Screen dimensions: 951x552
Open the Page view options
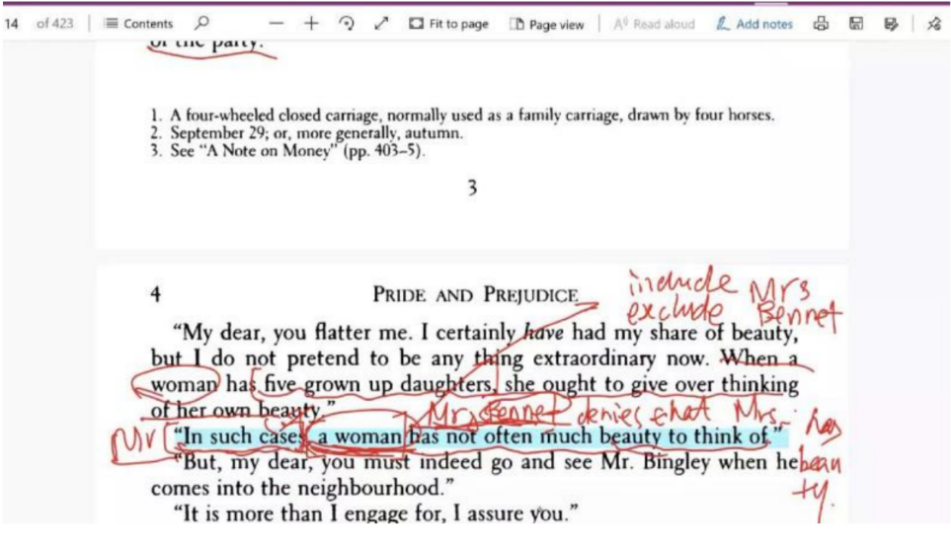pos(547,24)
